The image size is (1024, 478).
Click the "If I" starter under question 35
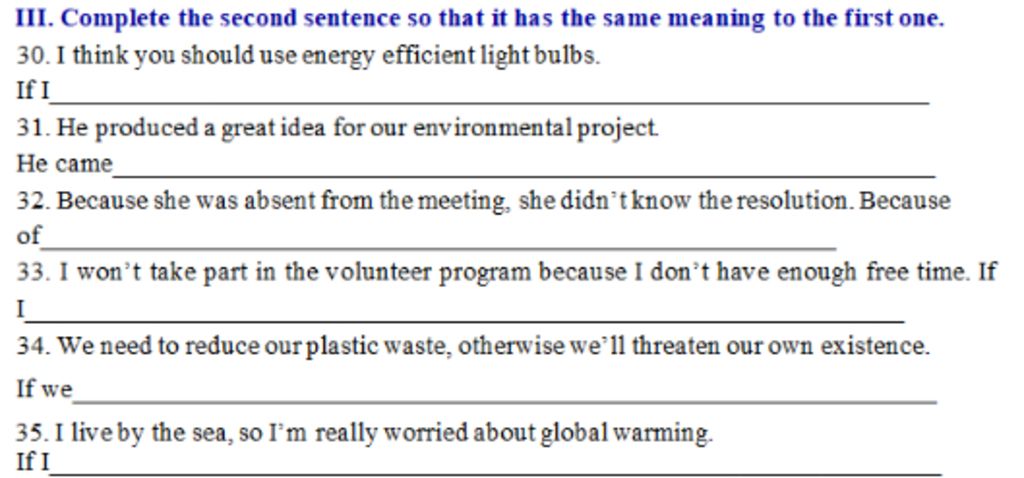[x=32, y=462]
